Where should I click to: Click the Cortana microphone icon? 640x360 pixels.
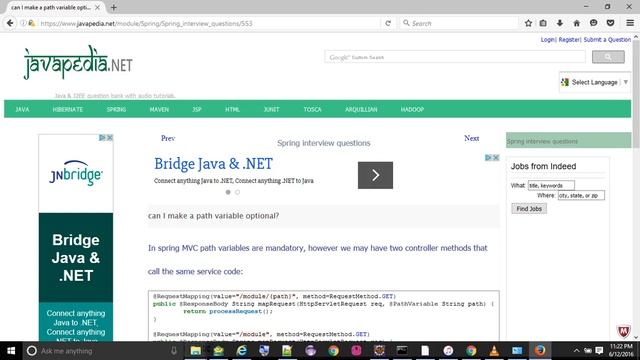pyautogui.click(x=174, y=351)
